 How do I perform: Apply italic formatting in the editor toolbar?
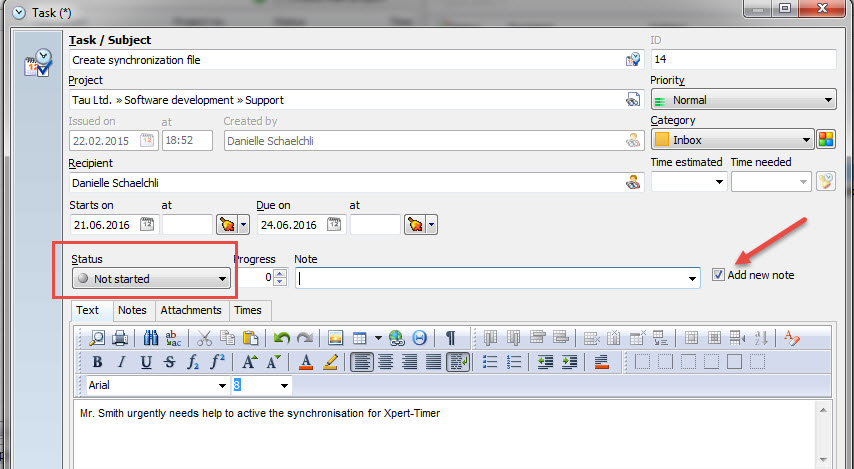tap(121, 362)
